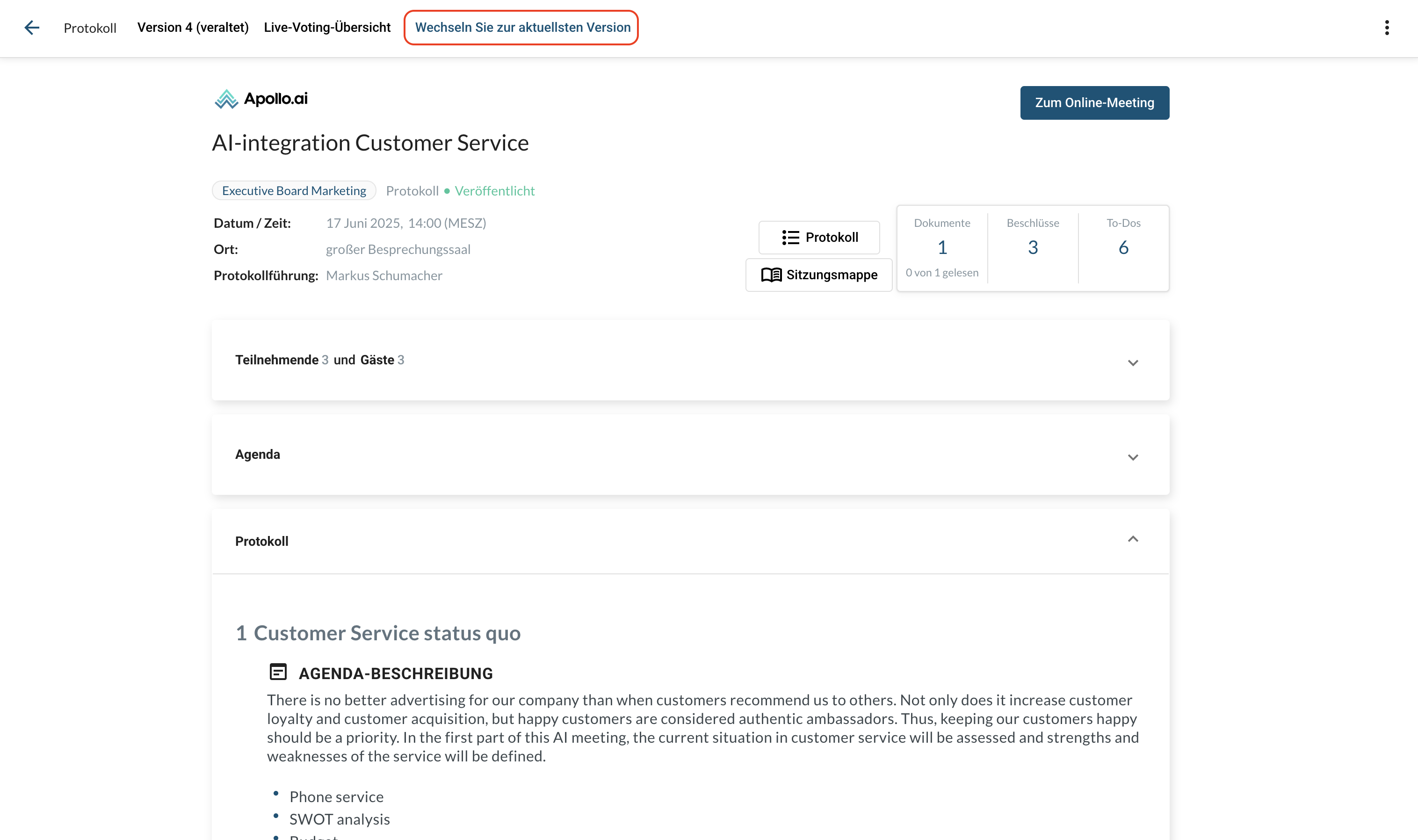This screenshot has width=1418, height=840.
Task: Click the Protokoll list icon button
Action: click(x=819, y=237)
